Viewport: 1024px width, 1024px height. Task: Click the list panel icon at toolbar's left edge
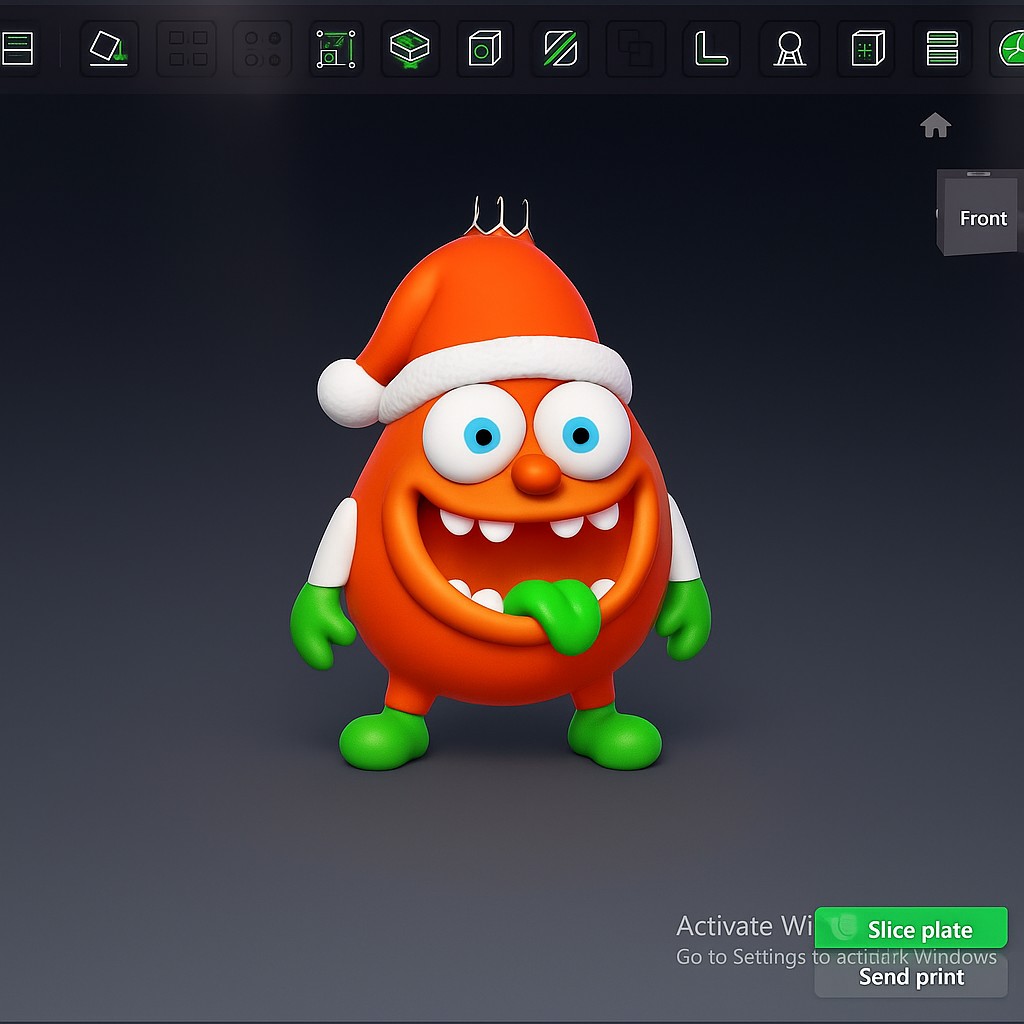pos(18,47)
